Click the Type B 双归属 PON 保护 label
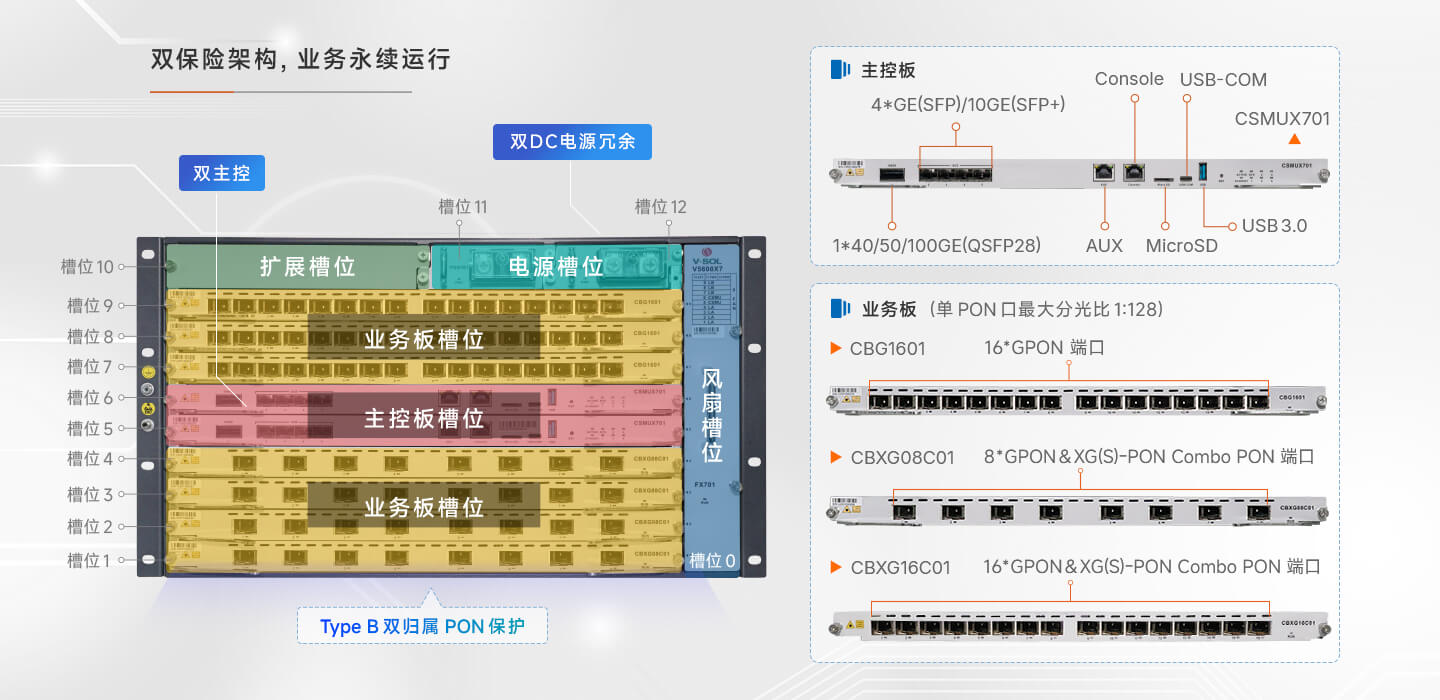 coord(422,627)
